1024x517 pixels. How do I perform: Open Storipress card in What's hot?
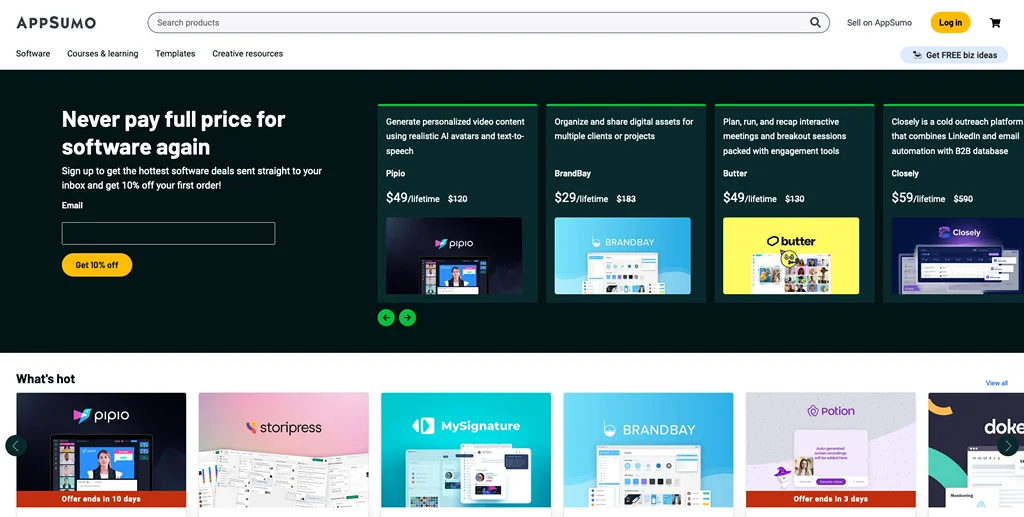click(283, 450)
